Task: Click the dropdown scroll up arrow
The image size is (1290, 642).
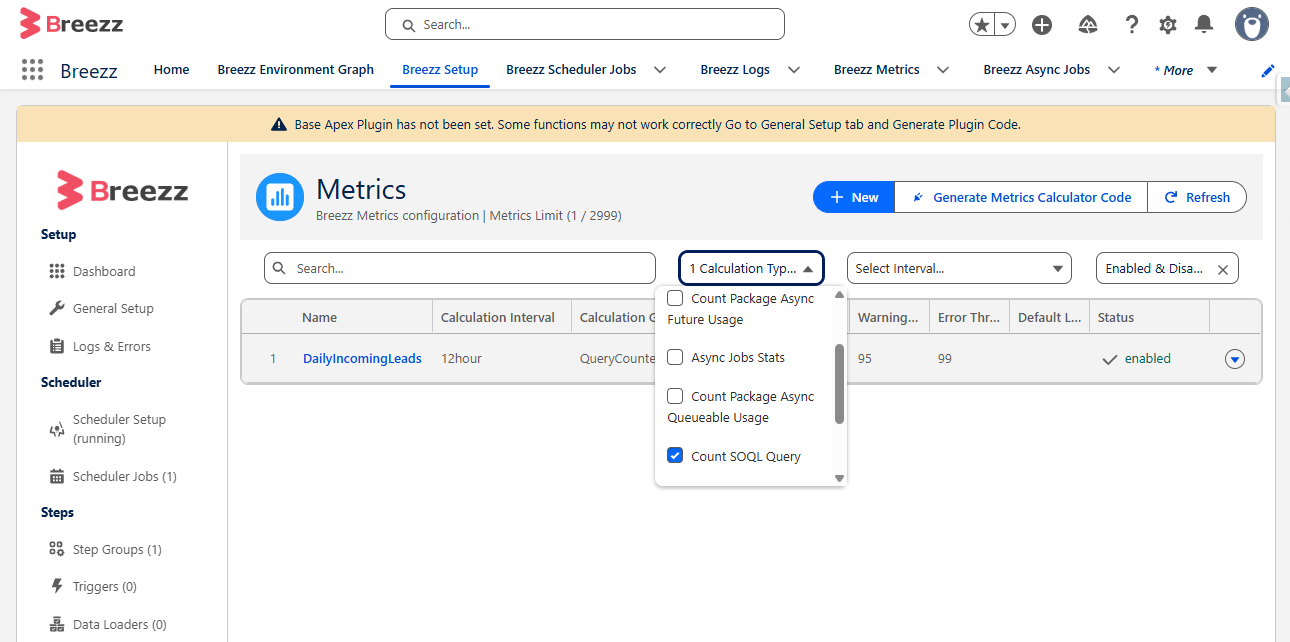Action: coord(839,295)
